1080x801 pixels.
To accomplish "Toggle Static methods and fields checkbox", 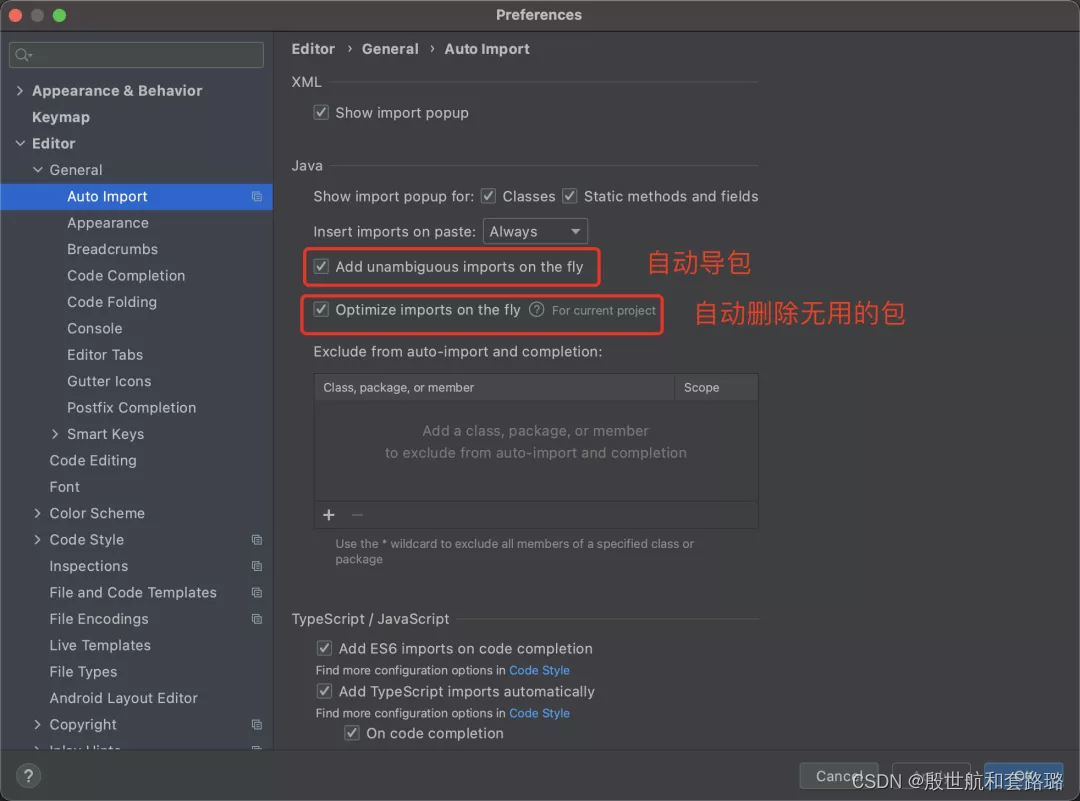I will 570,196.
